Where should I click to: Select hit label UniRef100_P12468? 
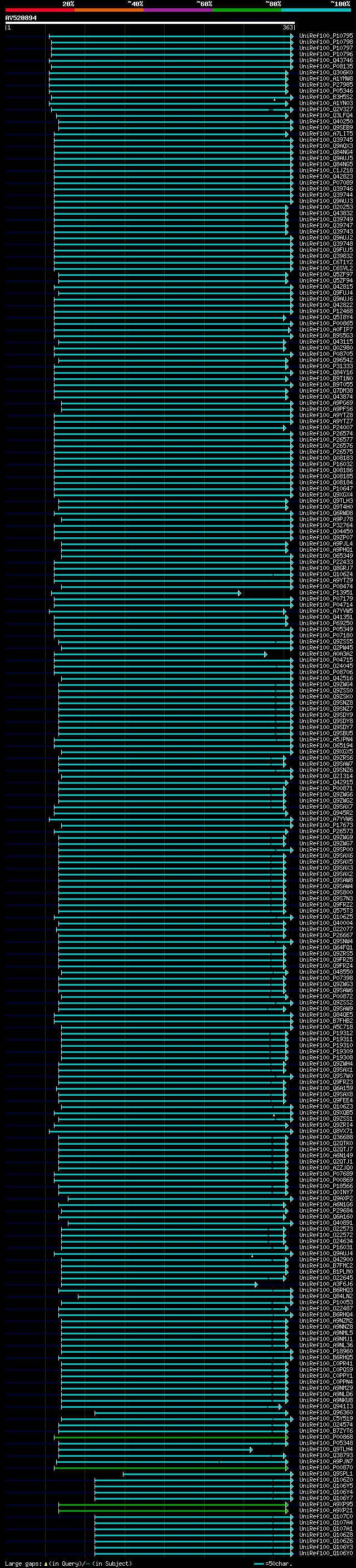326,311
